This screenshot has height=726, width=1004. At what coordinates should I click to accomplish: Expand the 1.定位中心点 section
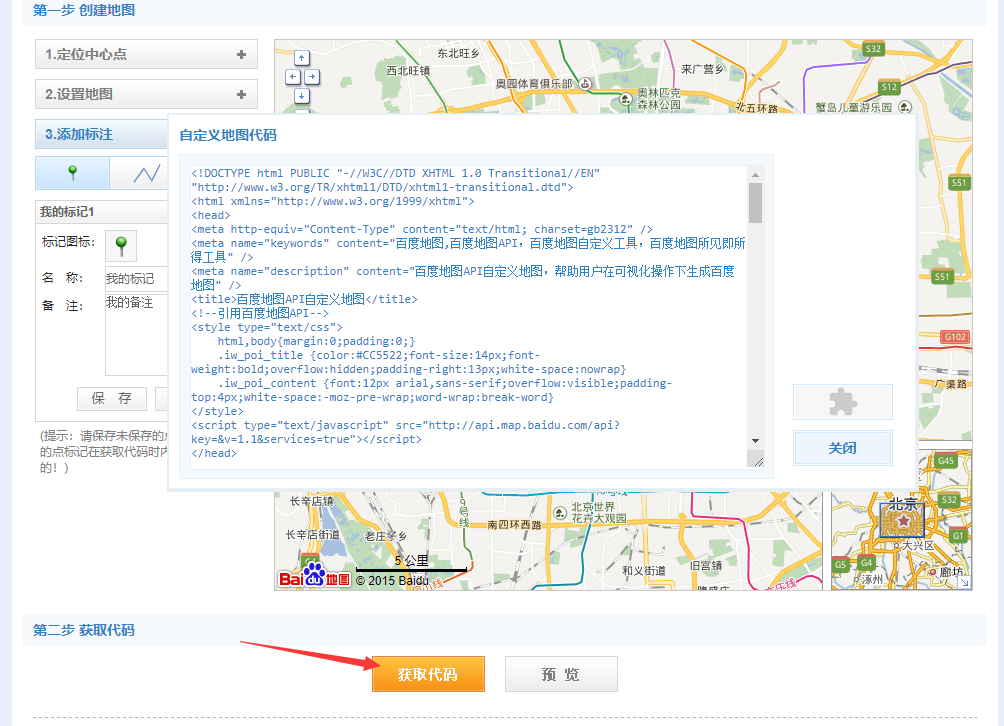(146, 53)
